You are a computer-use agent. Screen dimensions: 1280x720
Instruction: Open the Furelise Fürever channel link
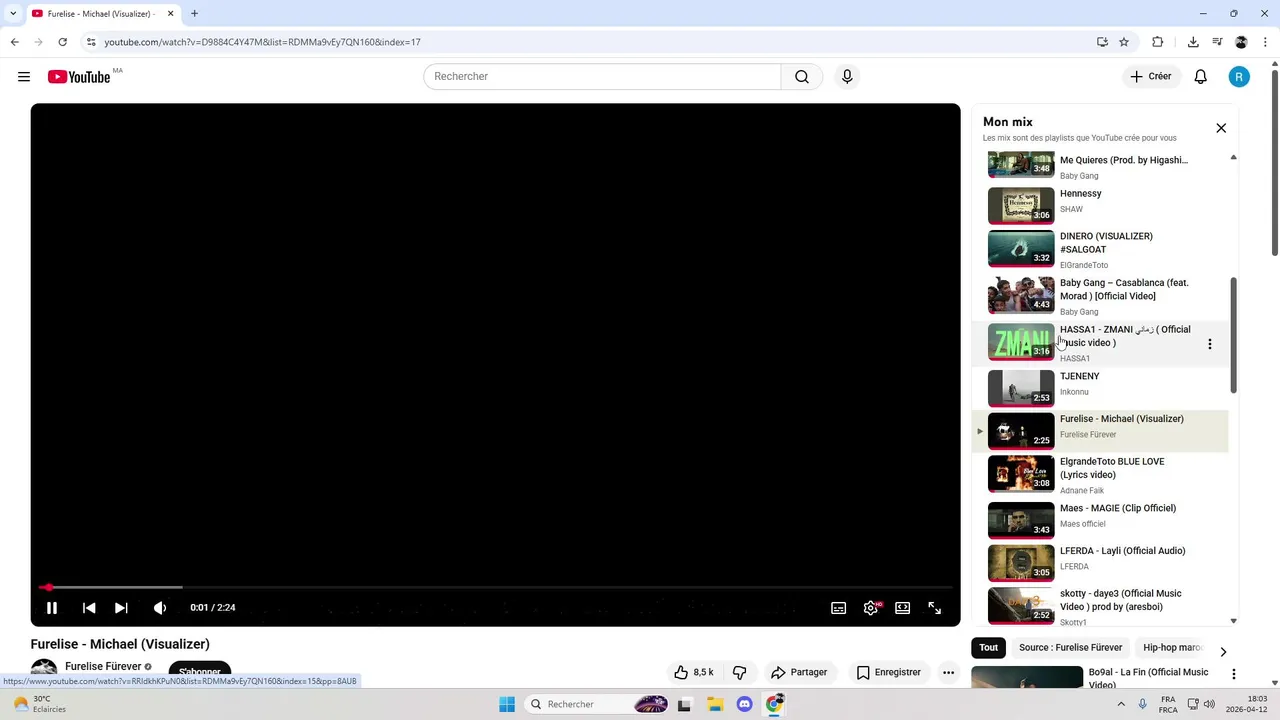click(x=103, y=667)
